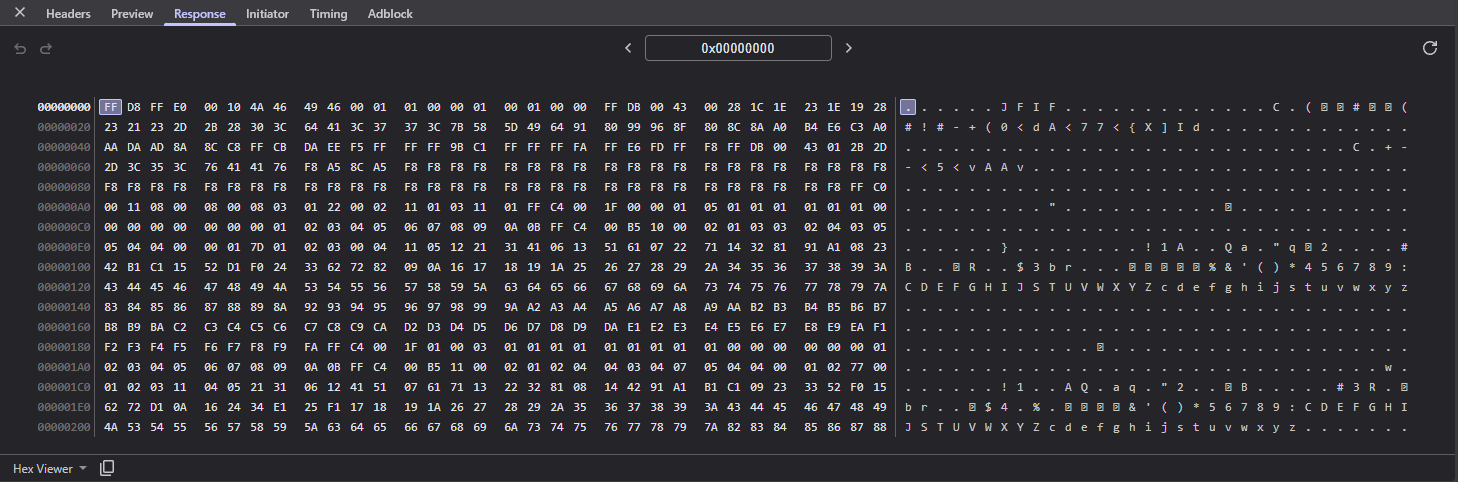Open the Hex Viewer dropdown
This screenshot has height=482, width=1458.
(x=50, y=468)
